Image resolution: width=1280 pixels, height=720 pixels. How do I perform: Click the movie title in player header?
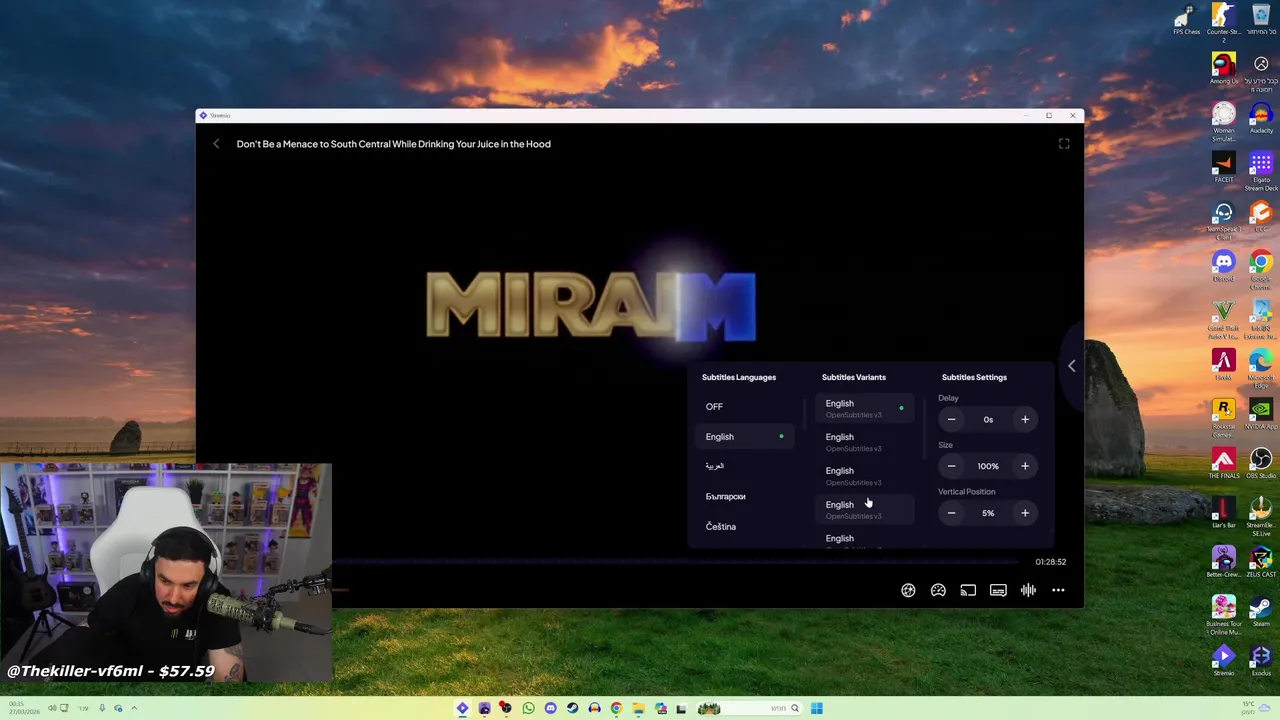(393, 144)
